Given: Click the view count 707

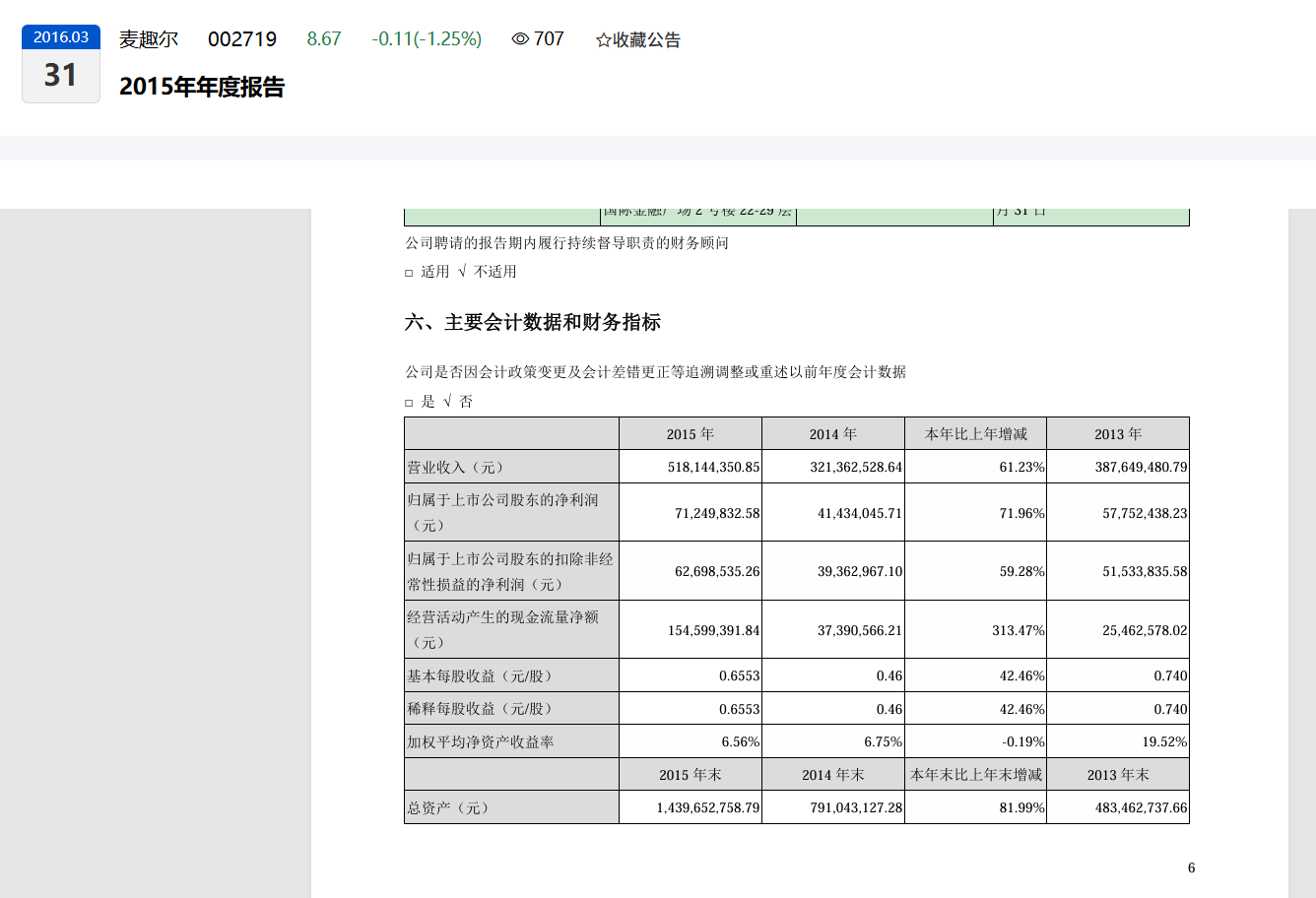Looking at the screenshot, I should point(549,39).
